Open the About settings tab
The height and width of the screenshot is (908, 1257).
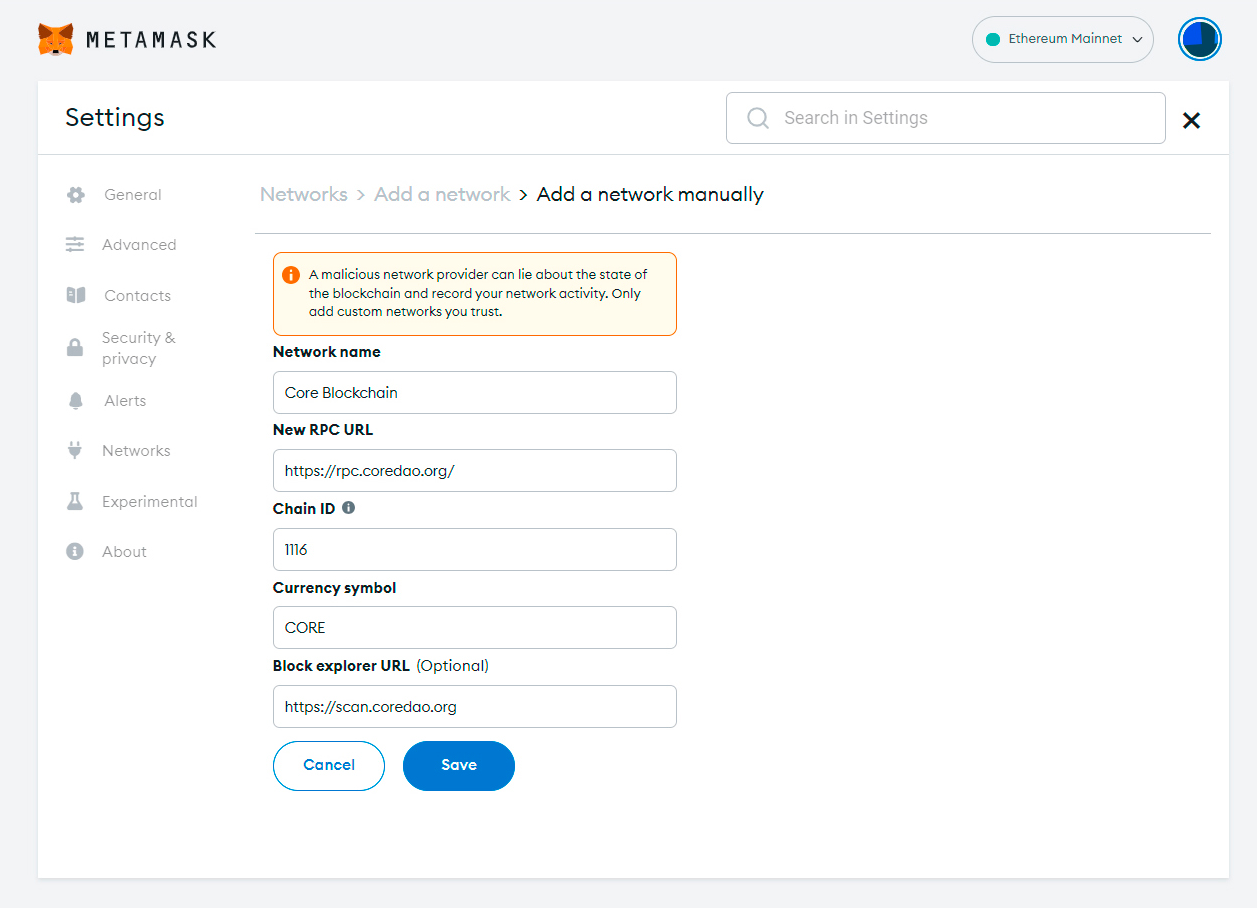pos(124,552)
